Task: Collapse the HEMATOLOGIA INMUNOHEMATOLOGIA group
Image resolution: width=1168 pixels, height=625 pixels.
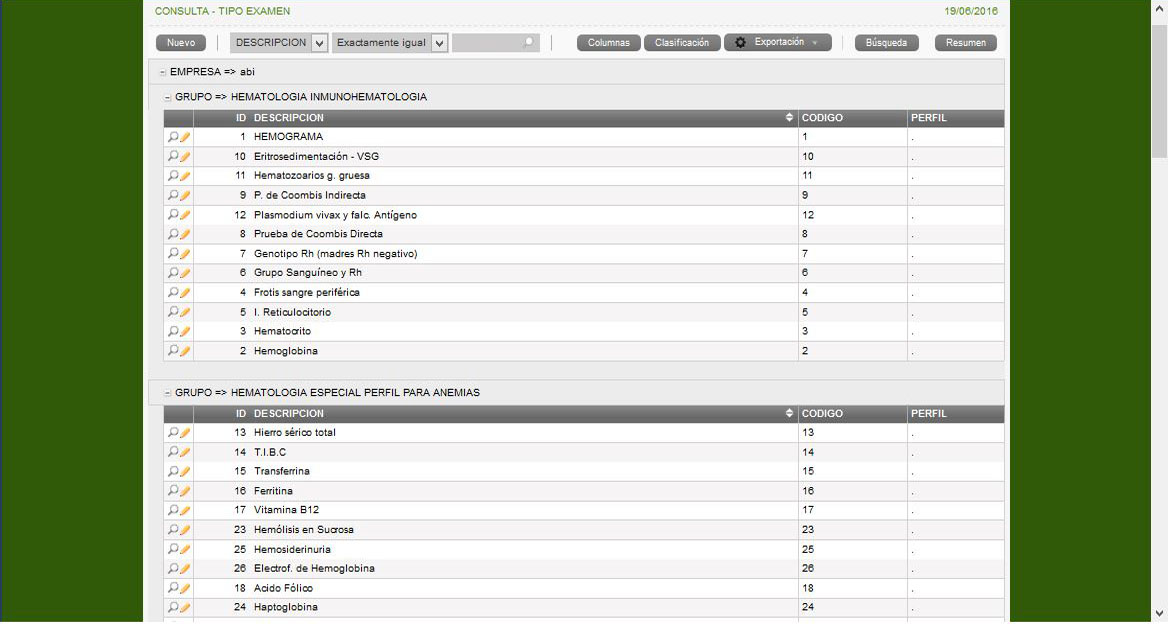Action: (x=168, y=98)
